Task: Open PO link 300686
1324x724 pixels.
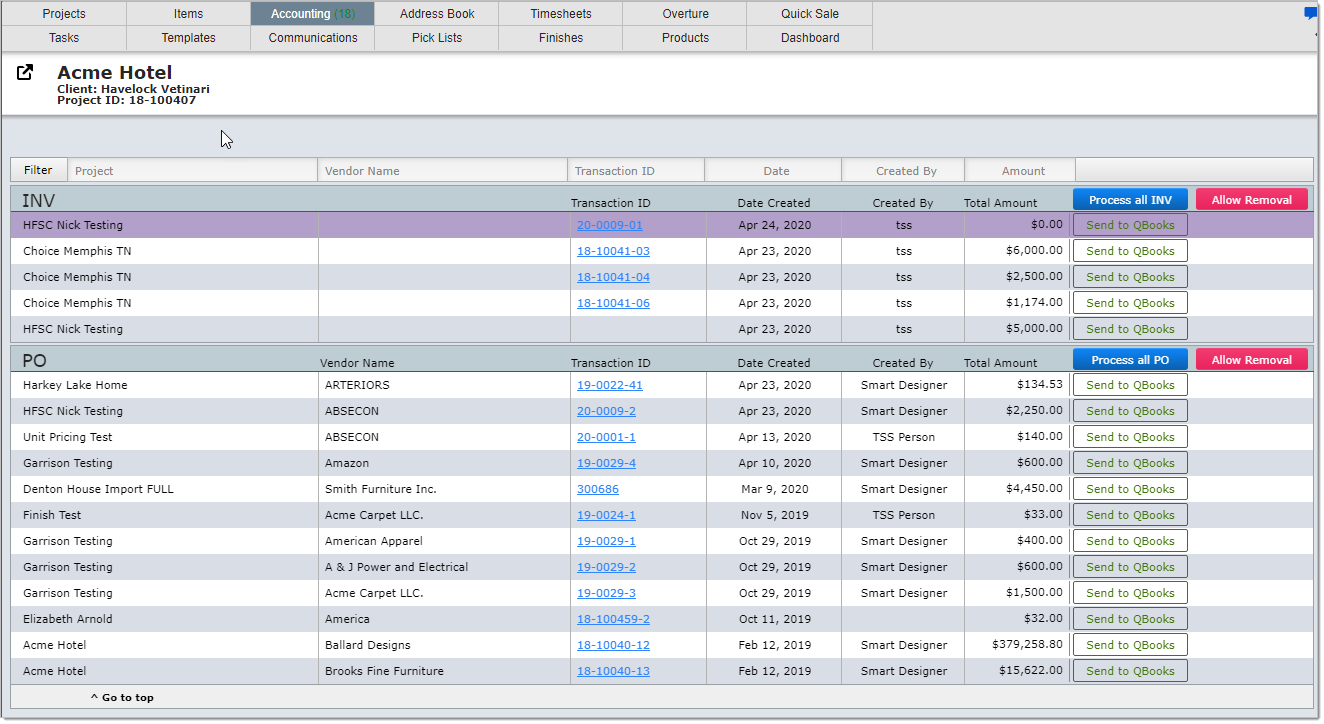Action: click(597, 489)
